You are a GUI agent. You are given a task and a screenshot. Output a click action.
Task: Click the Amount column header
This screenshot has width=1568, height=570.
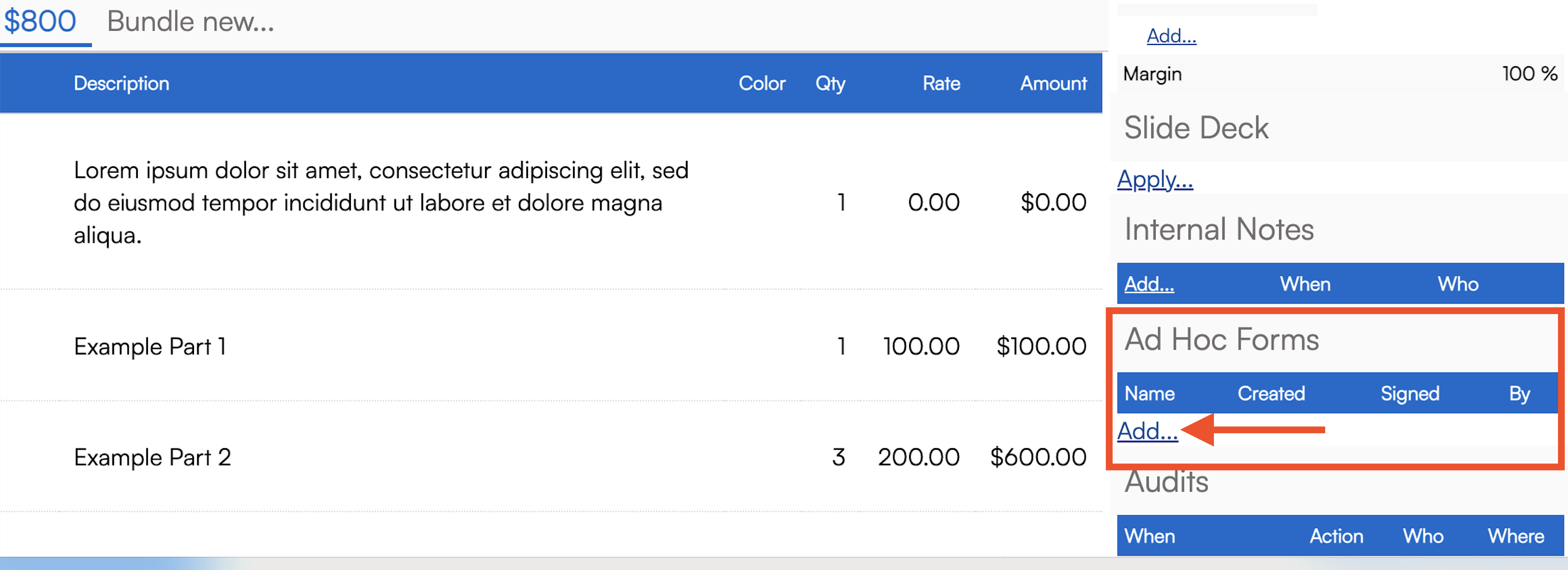pos(1053,83)
